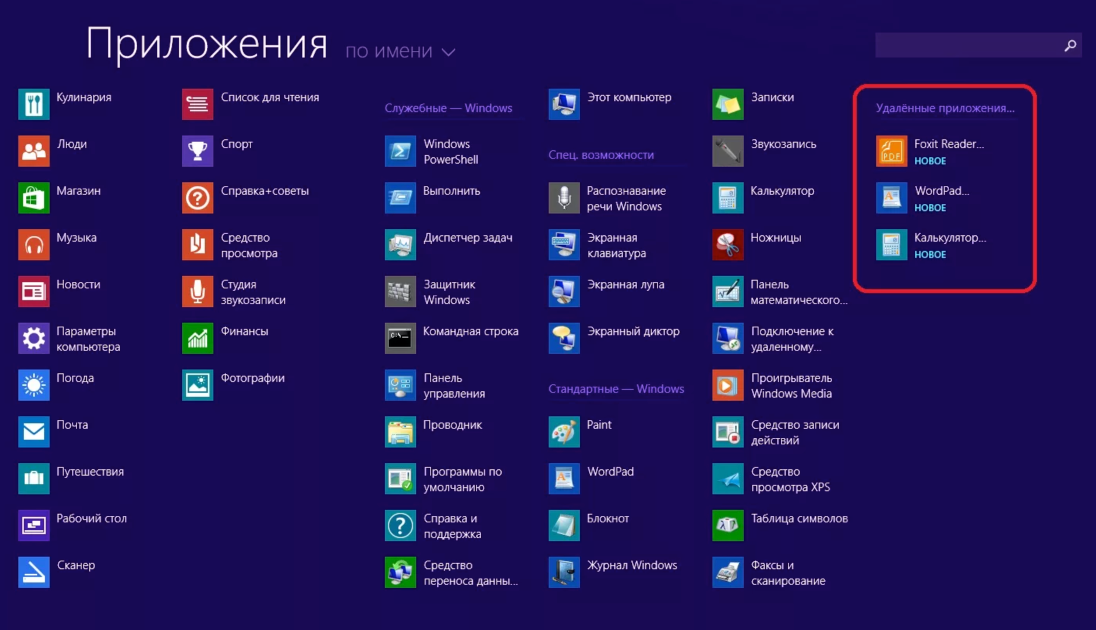Open Программы по умолчанию icon

coord(401,479)
